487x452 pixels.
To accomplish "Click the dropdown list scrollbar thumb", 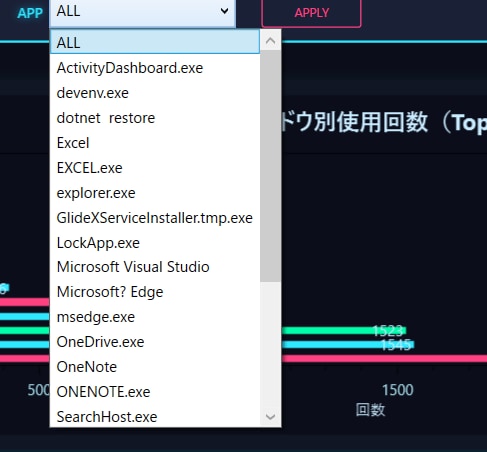I will (x=270, y=166).
